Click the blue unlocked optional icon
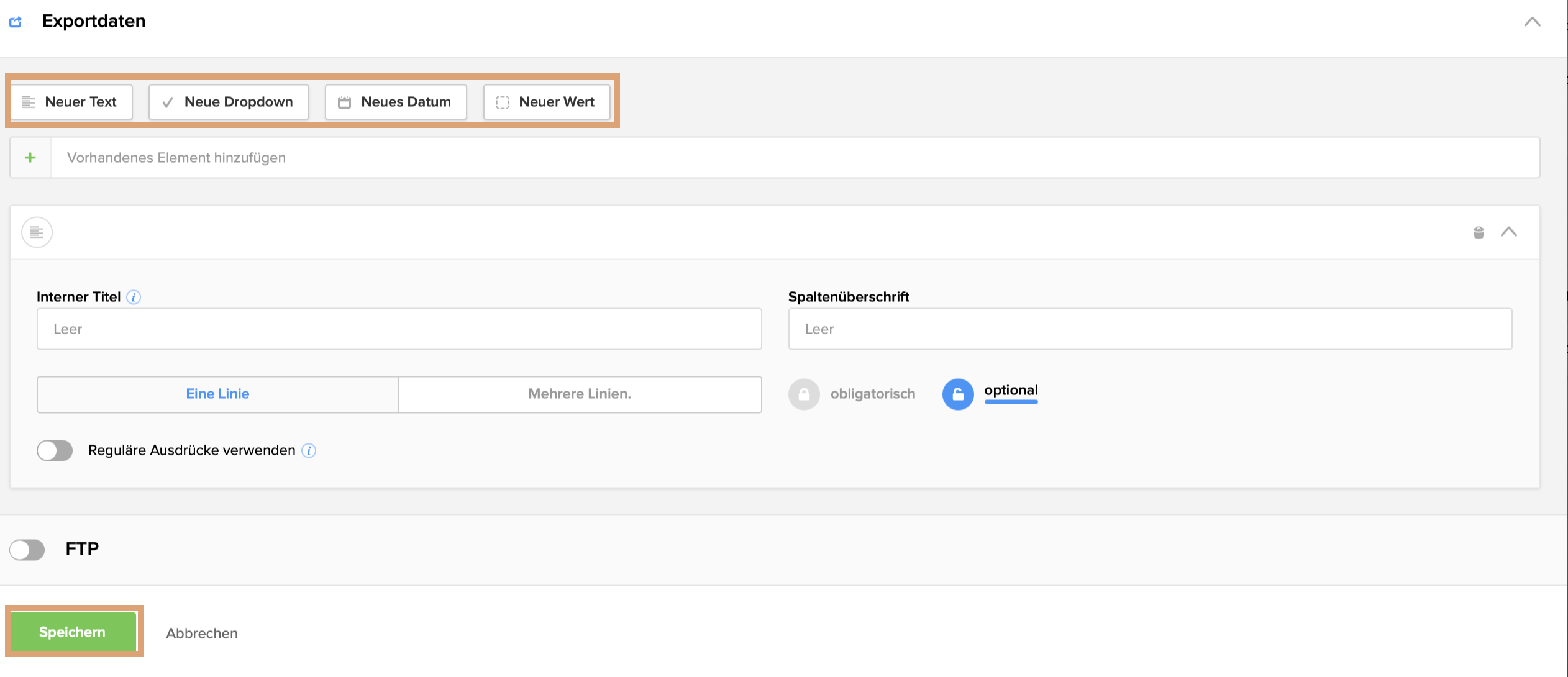This screenshot has width=1568, height=677. point(957,394)
